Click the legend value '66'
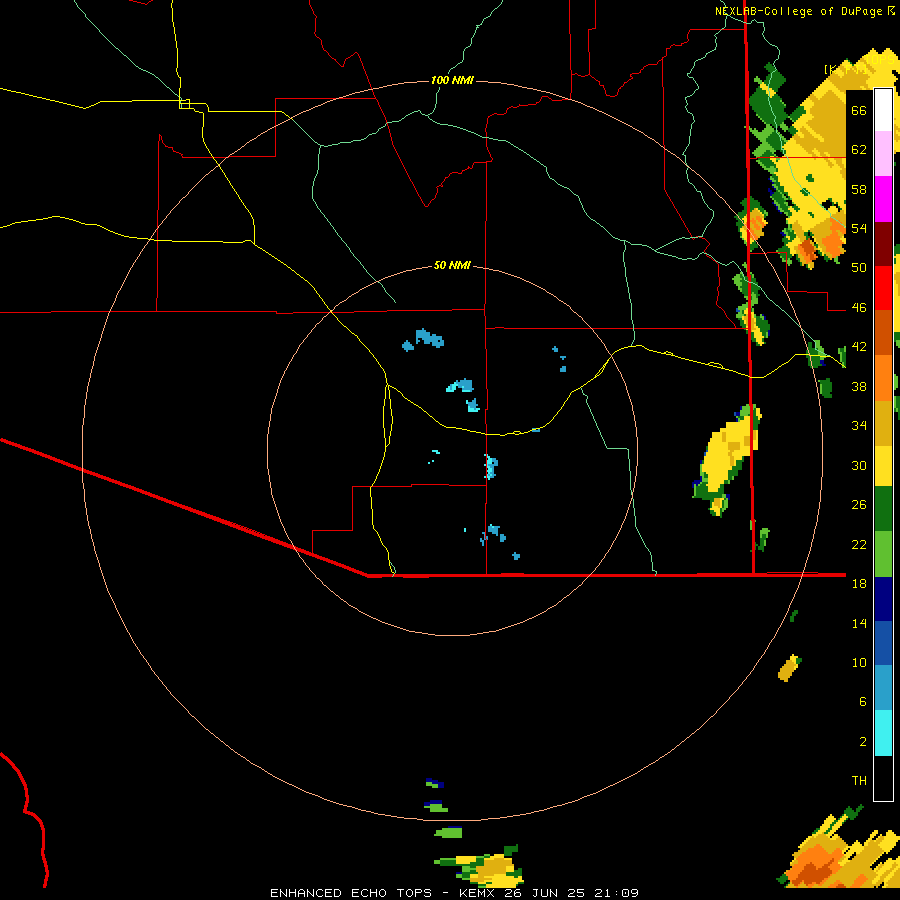 coord(859,110)
